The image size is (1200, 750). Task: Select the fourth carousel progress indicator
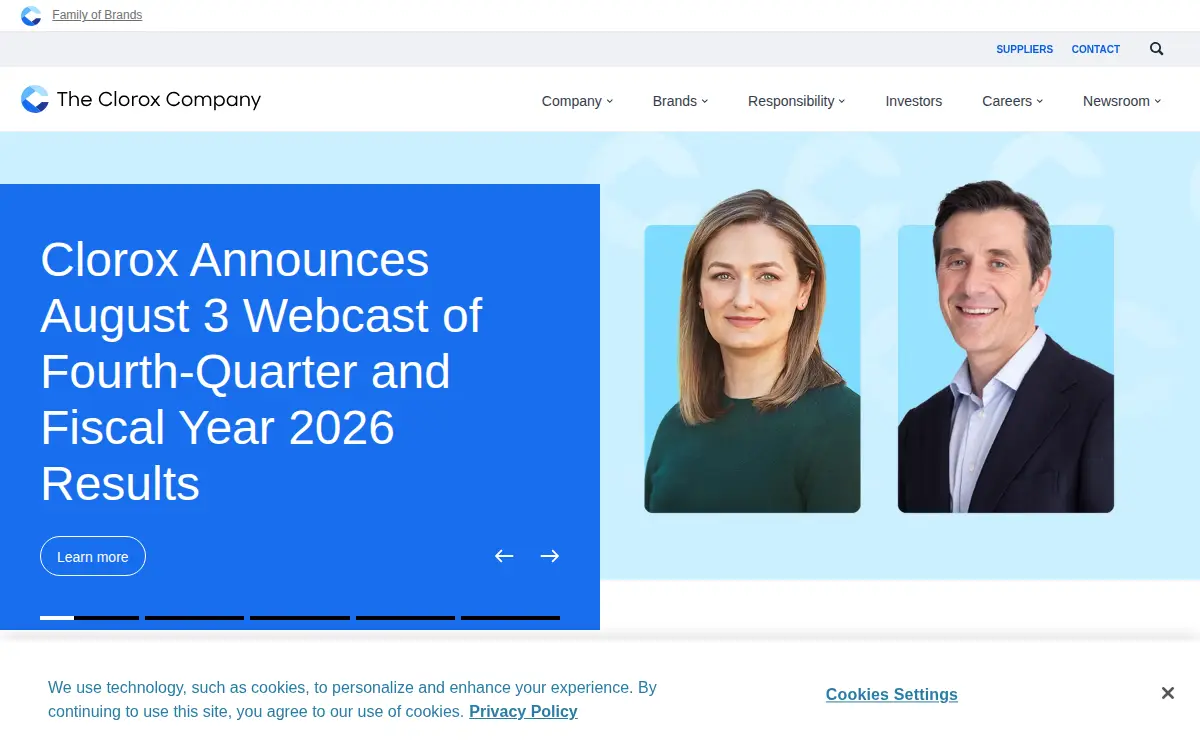click(405, 618)
